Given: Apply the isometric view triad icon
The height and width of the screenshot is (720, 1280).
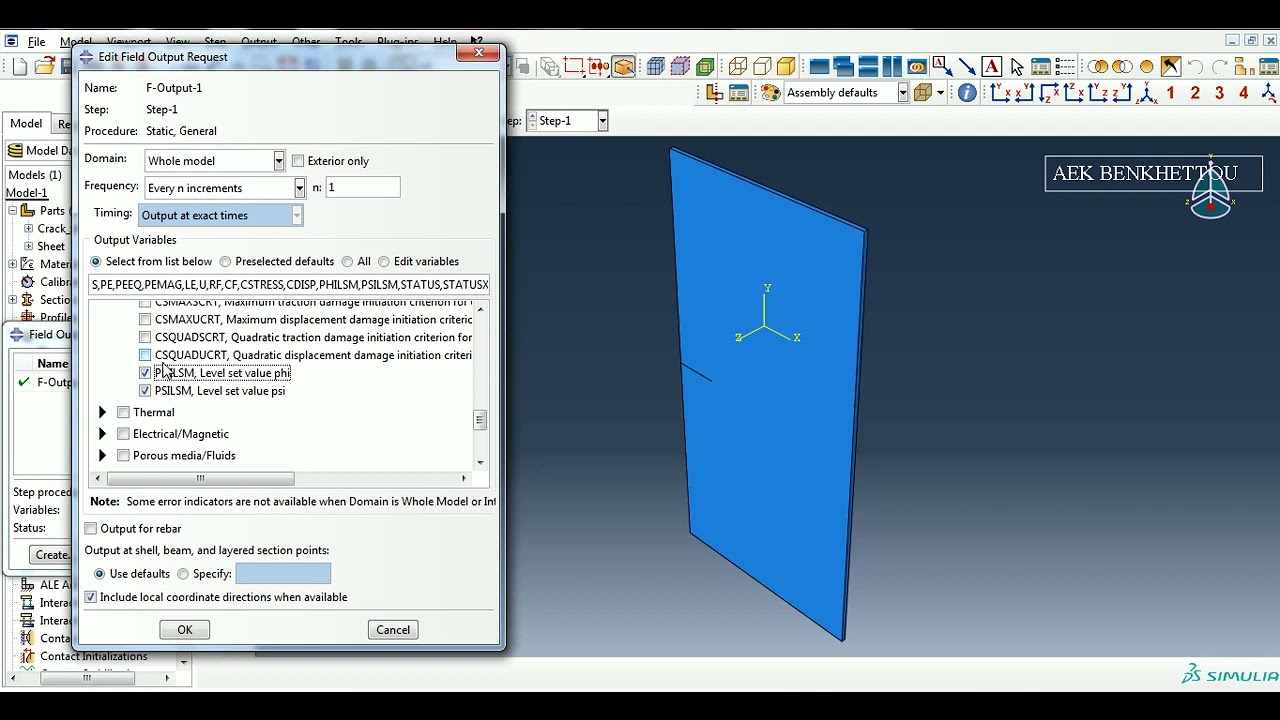Looking at the screenshot, I should [1146, 93].
